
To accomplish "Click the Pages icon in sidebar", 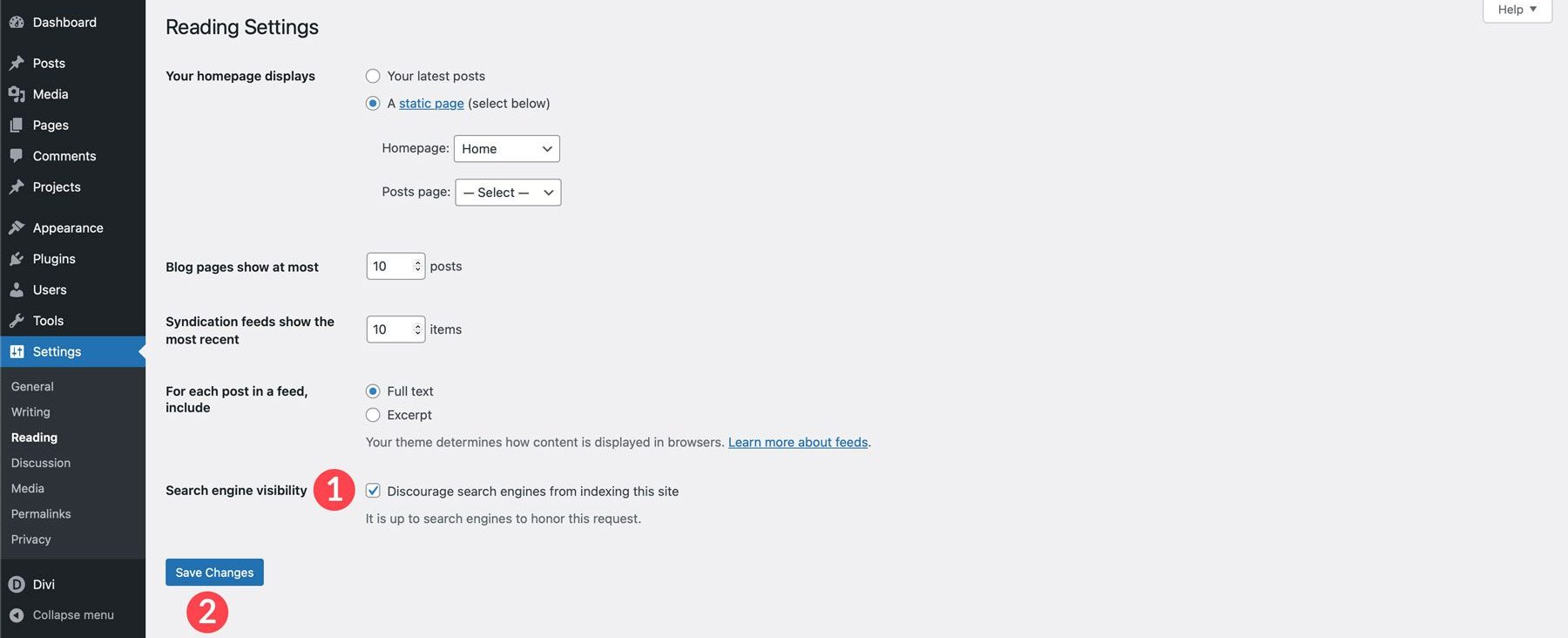I will pyautogui.click(x=17, y=124).
